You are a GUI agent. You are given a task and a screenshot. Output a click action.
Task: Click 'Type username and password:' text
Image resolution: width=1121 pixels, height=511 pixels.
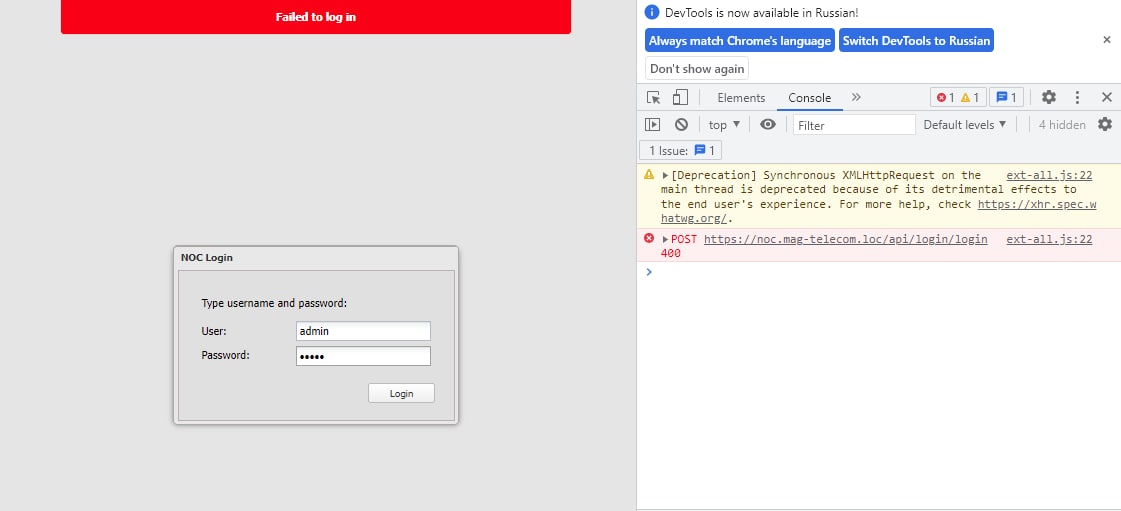click(274, 303)
